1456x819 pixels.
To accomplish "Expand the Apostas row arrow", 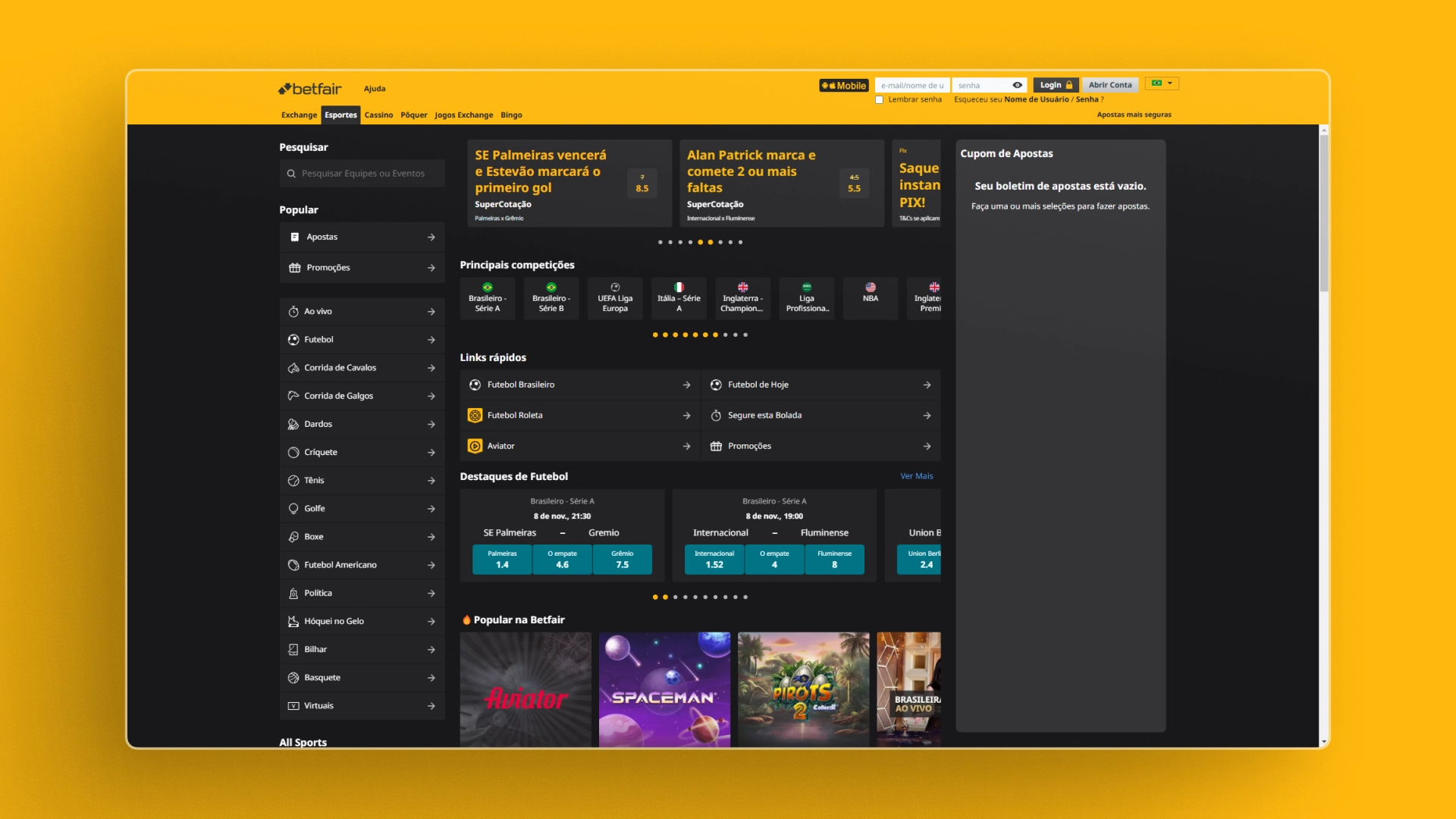I will pos(431,237).
